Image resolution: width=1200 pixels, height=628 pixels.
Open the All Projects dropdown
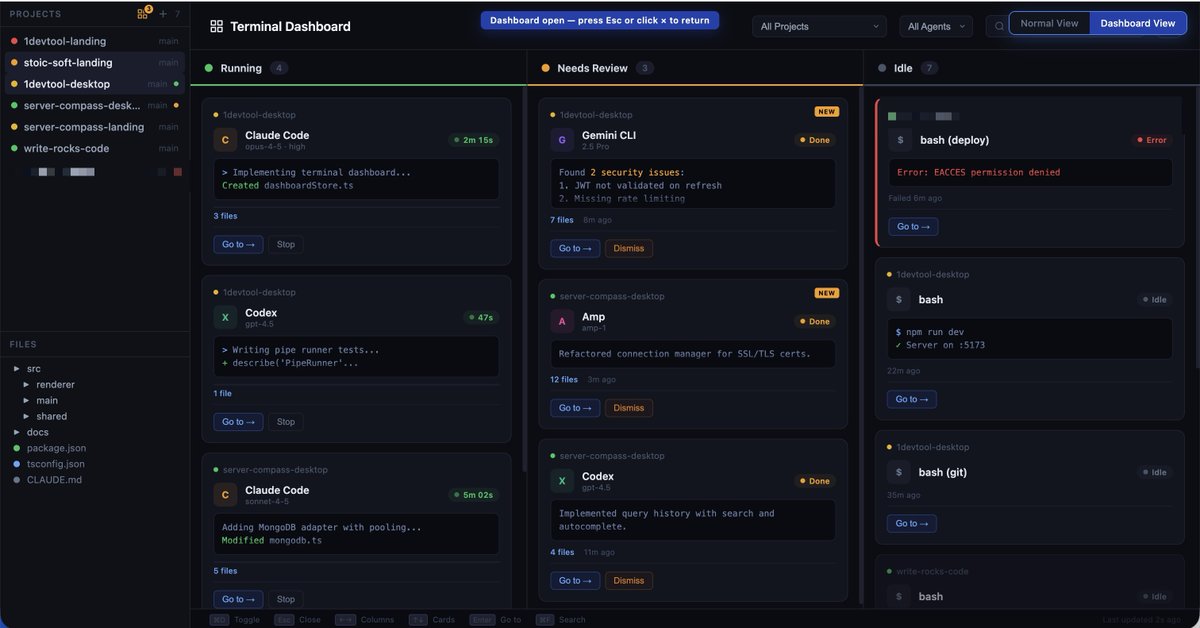(819, 26)
